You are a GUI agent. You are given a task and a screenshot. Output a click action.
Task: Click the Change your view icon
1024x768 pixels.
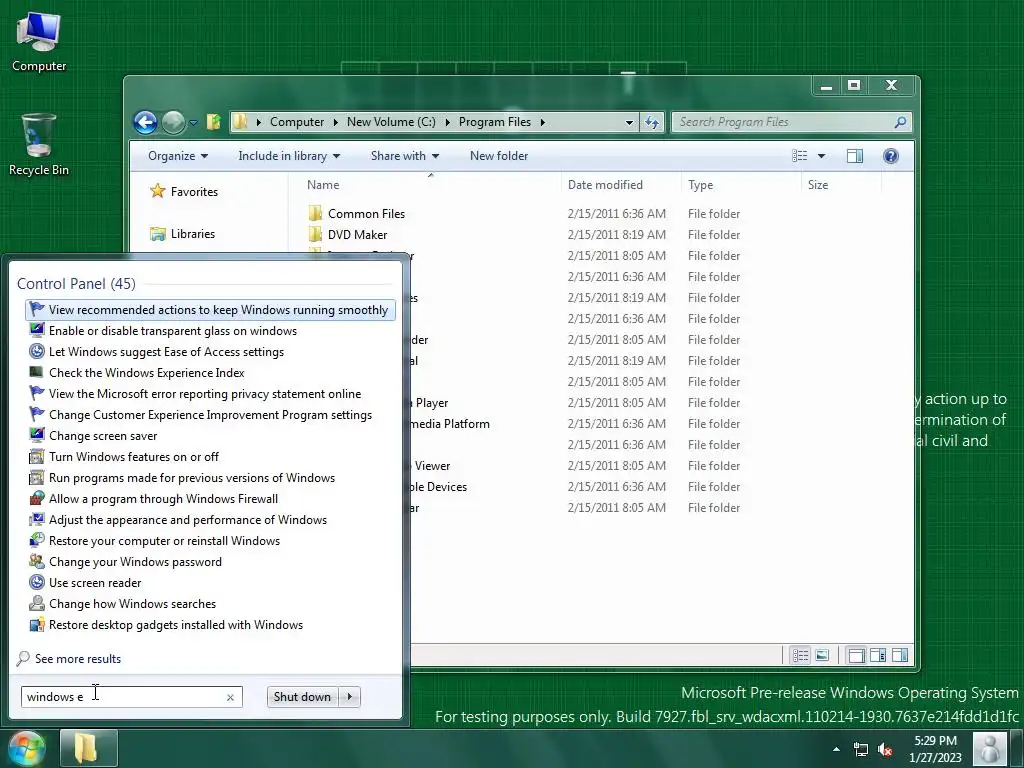(799, 156)
